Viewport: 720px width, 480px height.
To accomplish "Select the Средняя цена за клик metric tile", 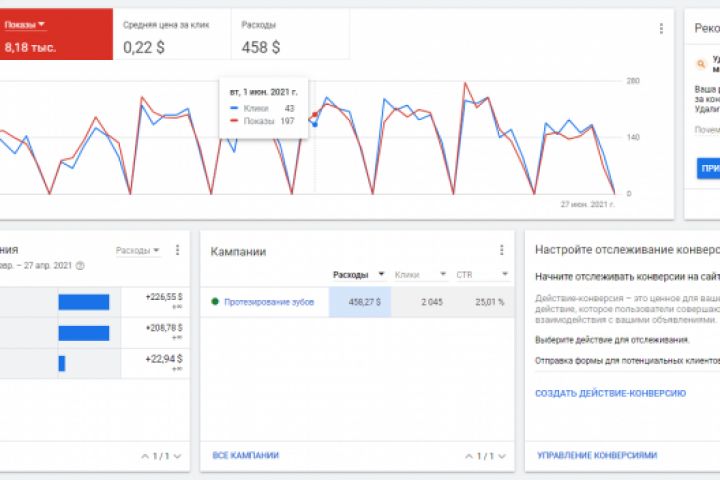I will coord(171,36).
